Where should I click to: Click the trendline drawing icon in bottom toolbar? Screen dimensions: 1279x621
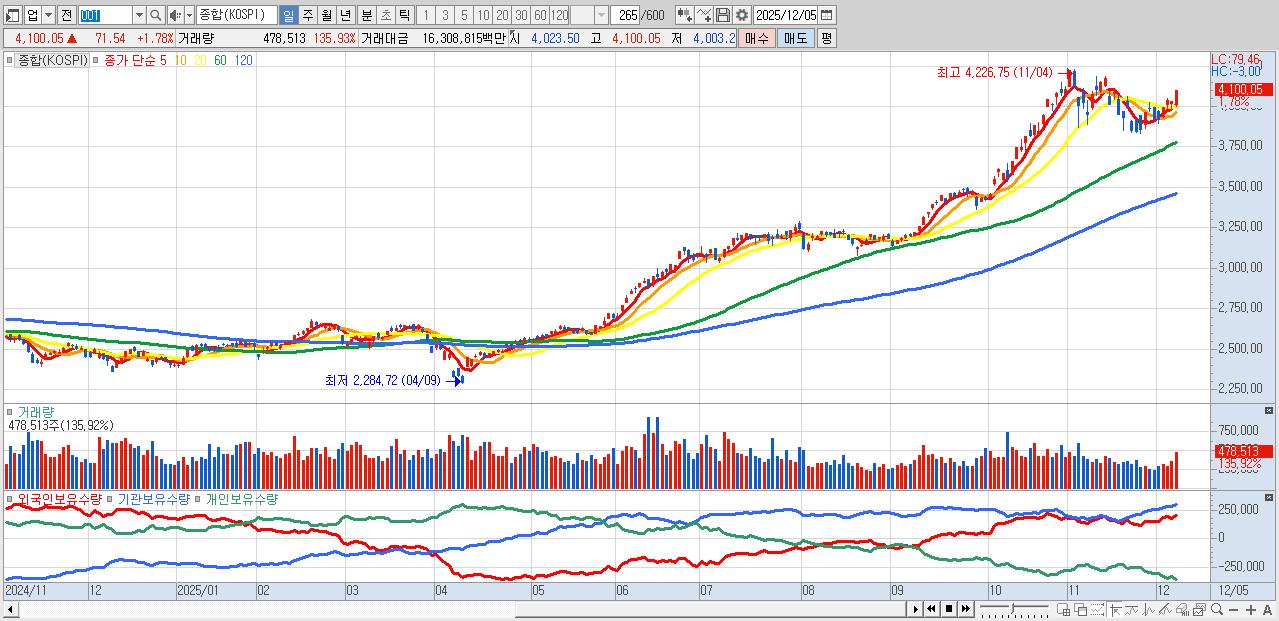(x=1165, y=610)
